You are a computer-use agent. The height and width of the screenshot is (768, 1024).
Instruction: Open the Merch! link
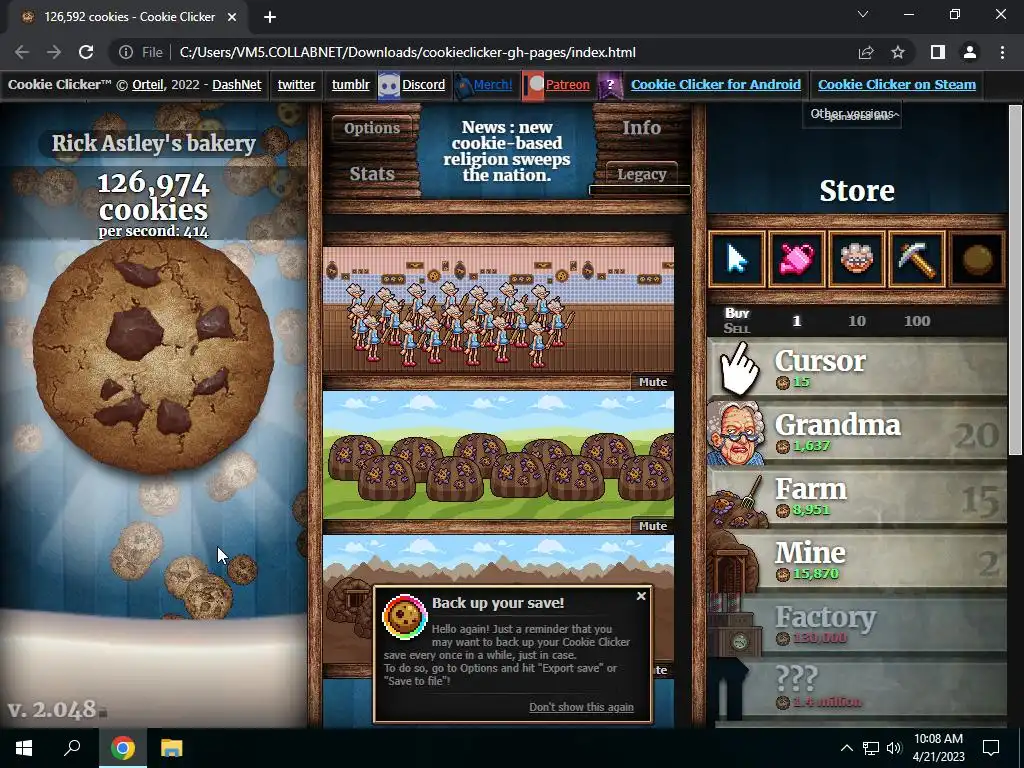pos(492,84)
